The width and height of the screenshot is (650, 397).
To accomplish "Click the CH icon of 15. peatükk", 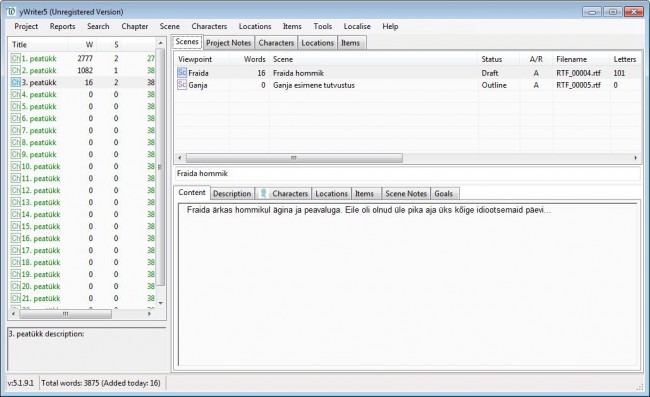I will point(15,227).
